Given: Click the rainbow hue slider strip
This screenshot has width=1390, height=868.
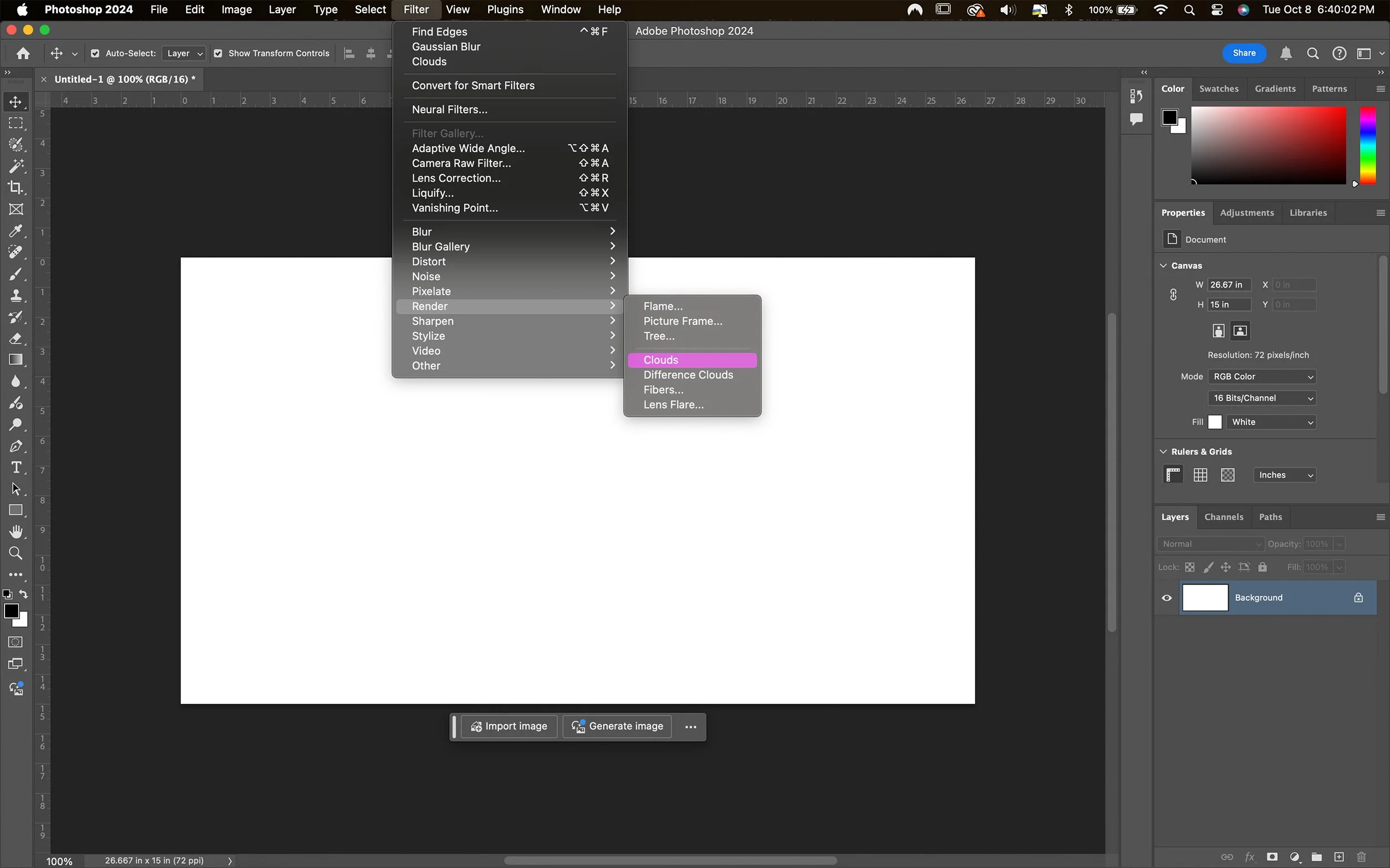Looking at the screenshot, I should click(1368, 144).
